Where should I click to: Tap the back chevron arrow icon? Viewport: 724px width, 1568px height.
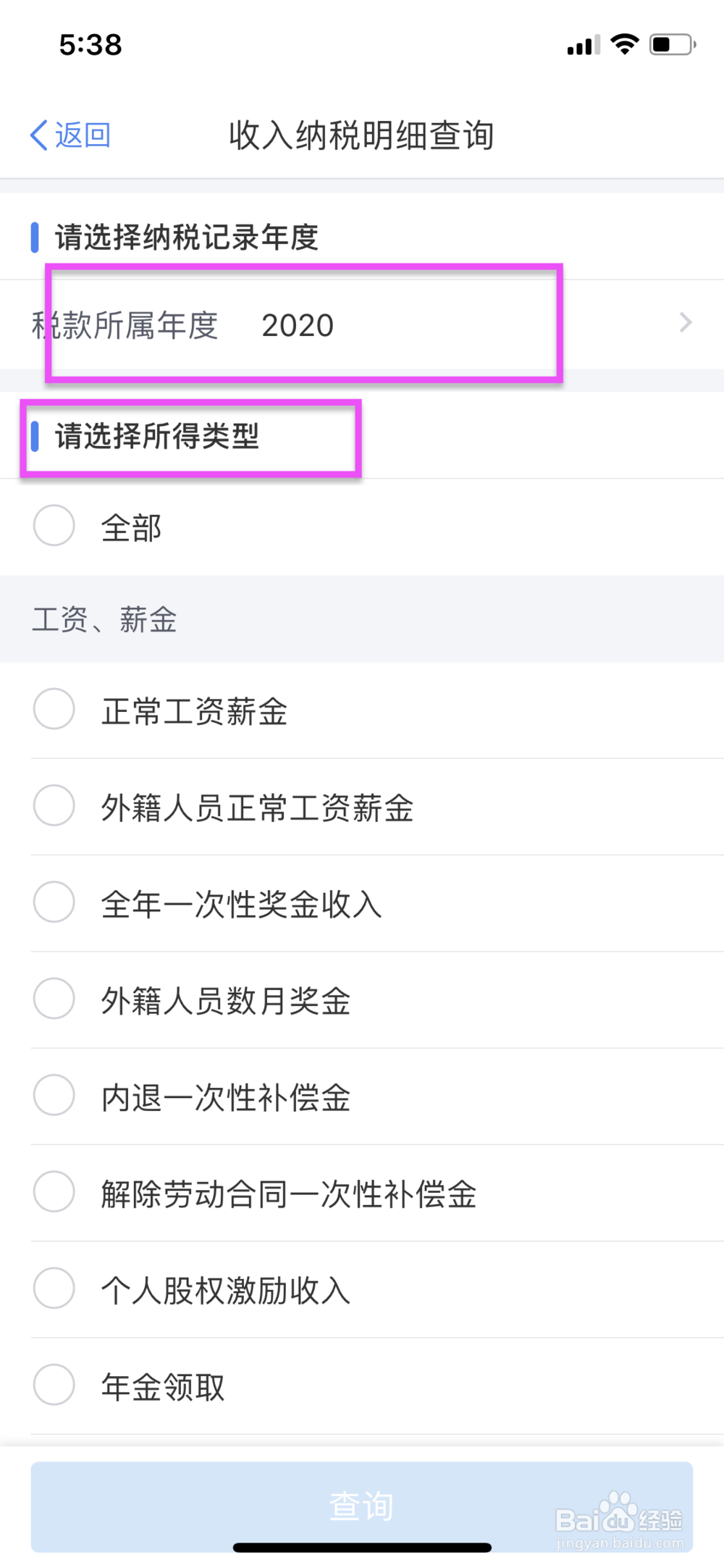(39, 135)
